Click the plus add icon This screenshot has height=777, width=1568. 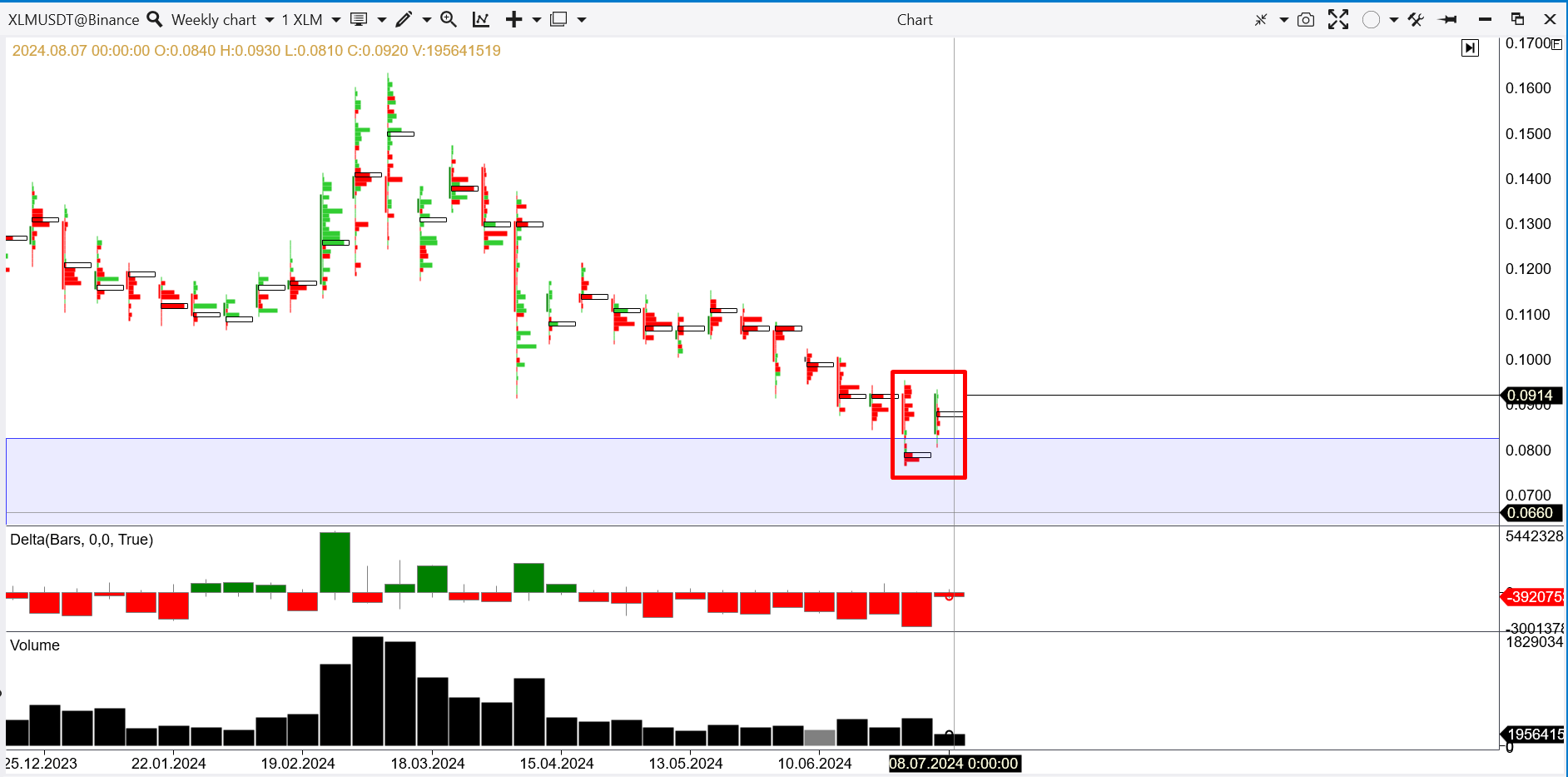[514, 19]
